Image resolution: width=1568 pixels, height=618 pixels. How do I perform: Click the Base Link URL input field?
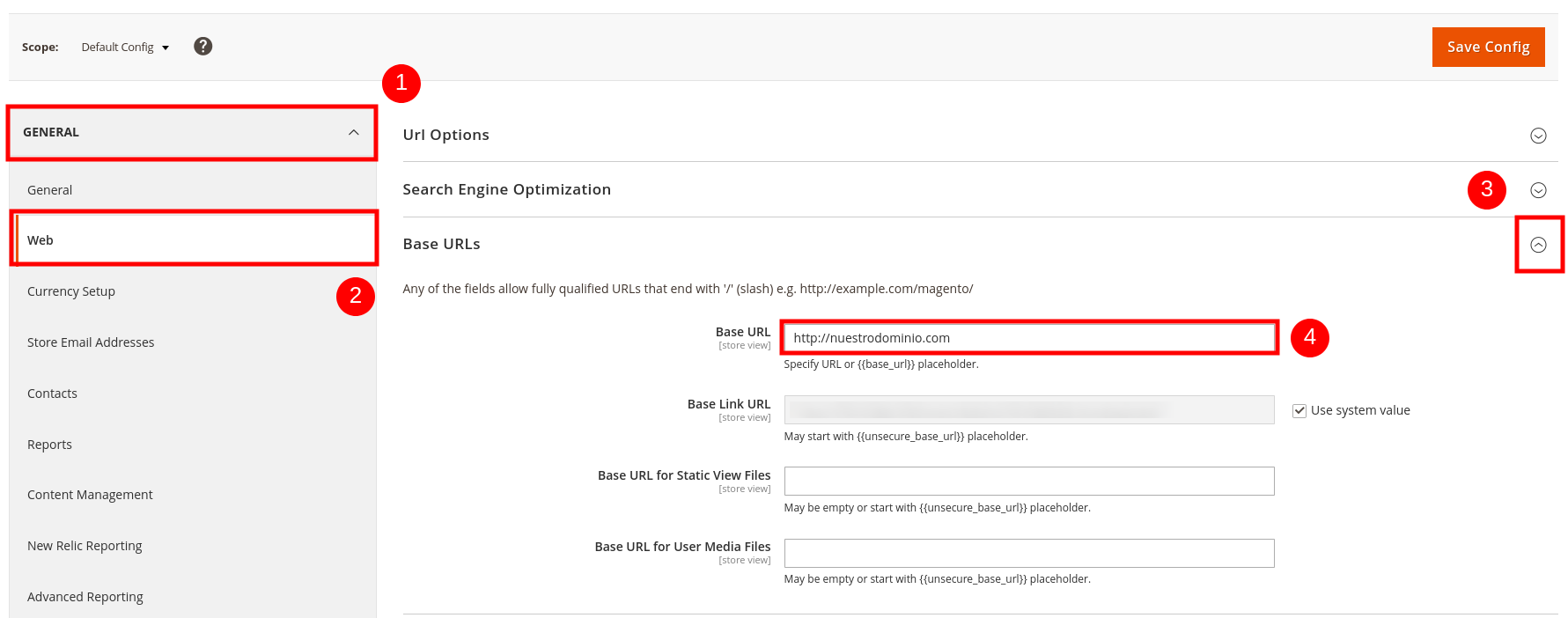[x=1029, y=409]
